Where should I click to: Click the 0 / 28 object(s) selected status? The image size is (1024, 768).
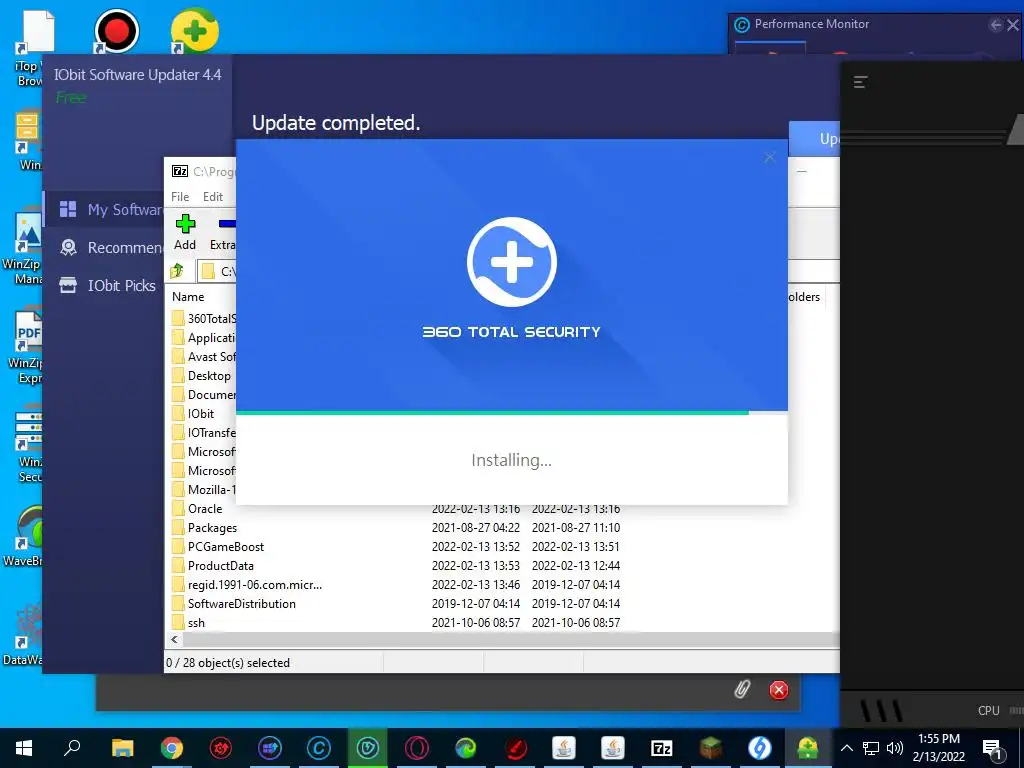228,662
